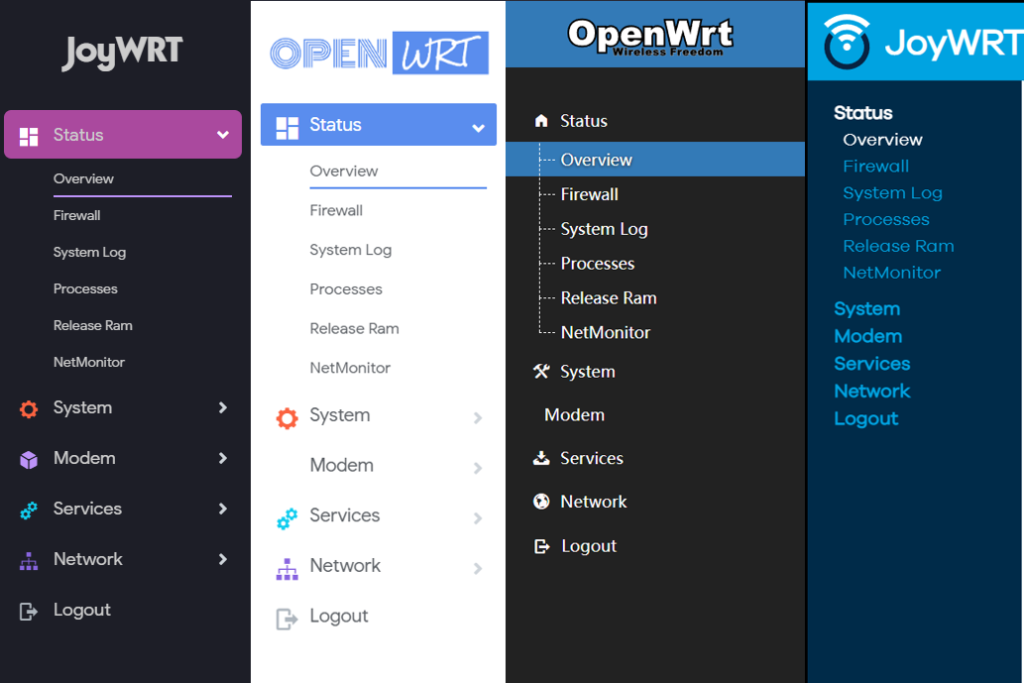Select NetMonitor in the white sidebar

[350, 367]
